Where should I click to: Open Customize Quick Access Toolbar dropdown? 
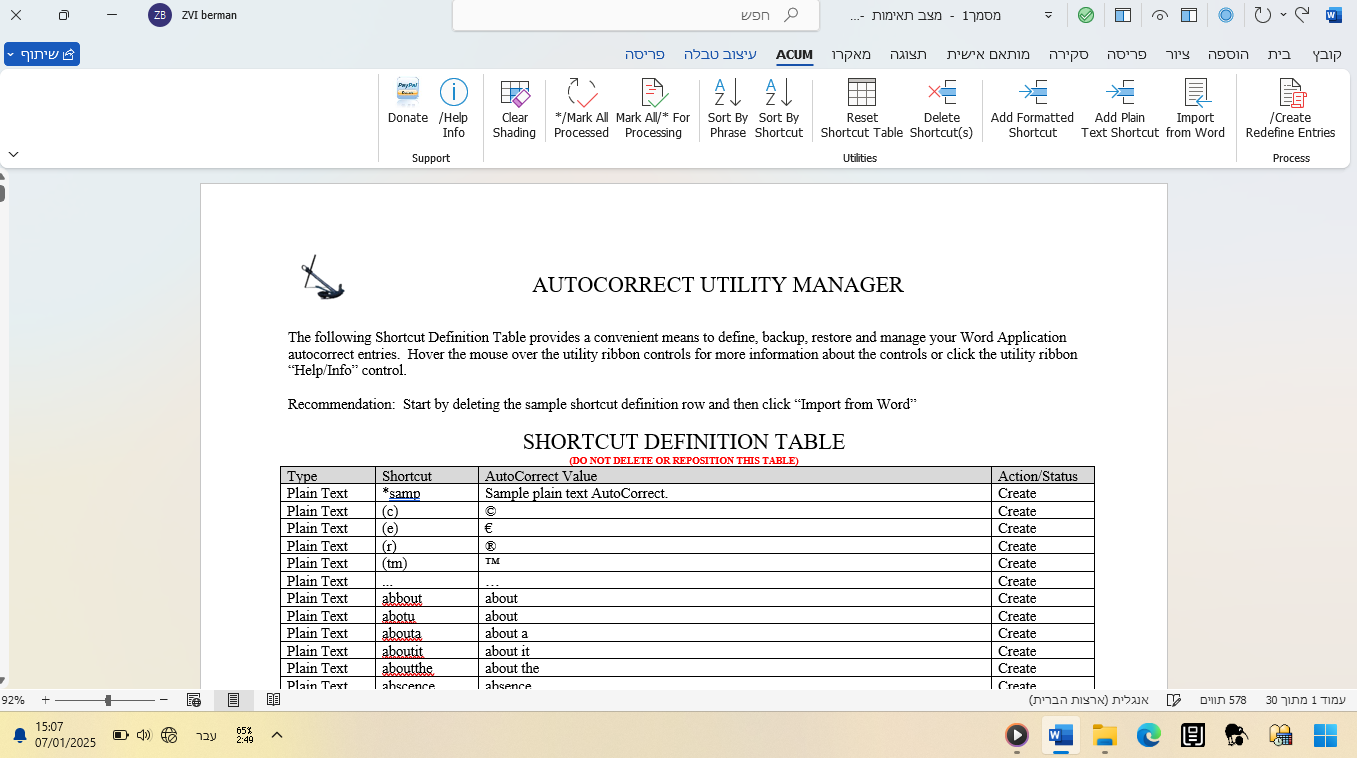[x=1049, y=15]
